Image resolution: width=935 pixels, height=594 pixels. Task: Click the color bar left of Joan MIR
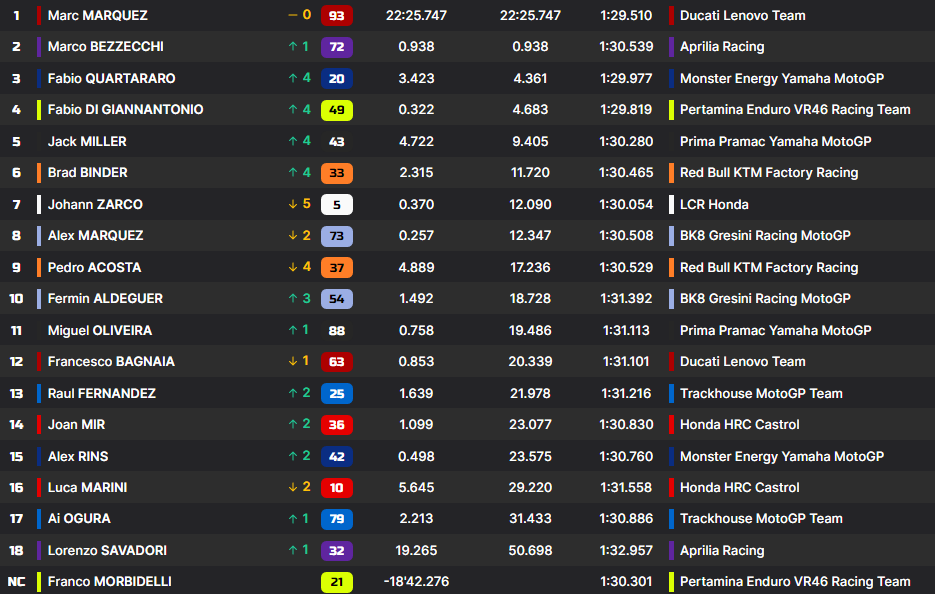(39, 425)
